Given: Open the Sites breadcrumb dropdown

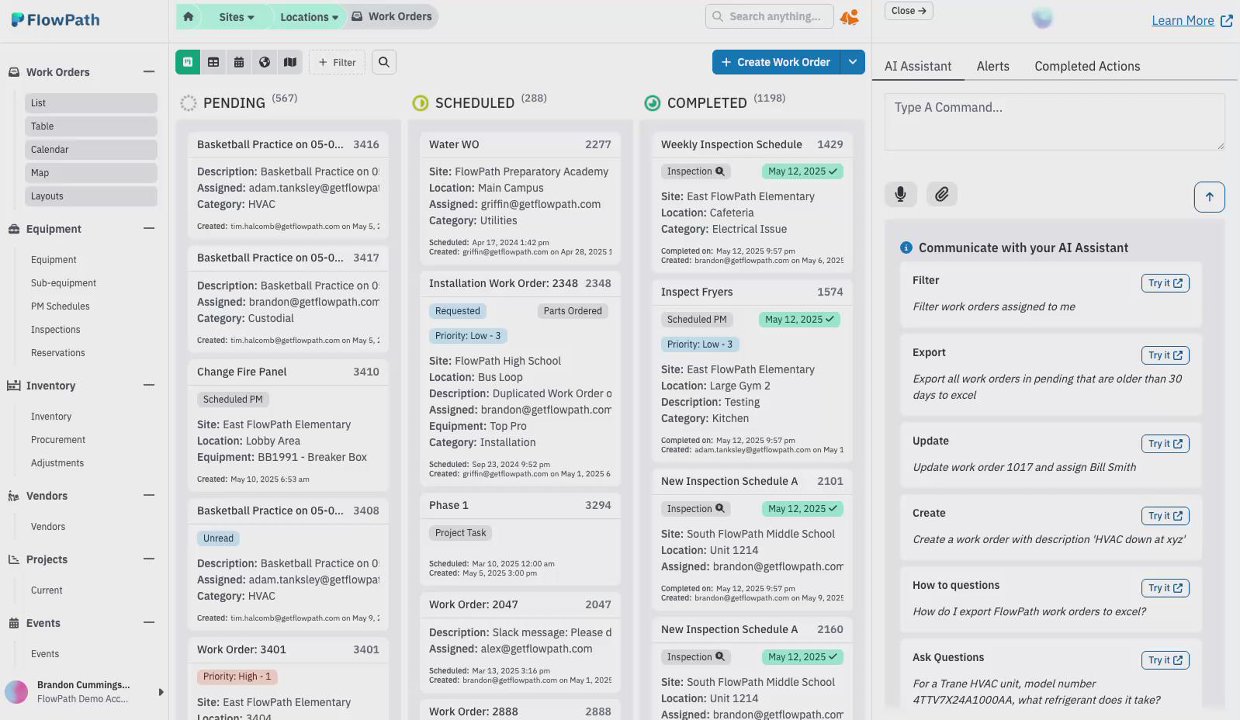Looking at the screenshot, I should tap(237, 17).
